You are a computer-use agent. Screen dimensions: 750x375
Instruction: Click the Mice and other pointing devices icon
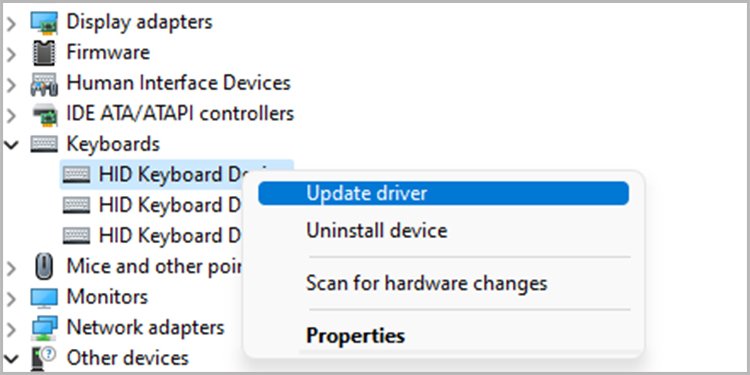[x=44, y=266]
